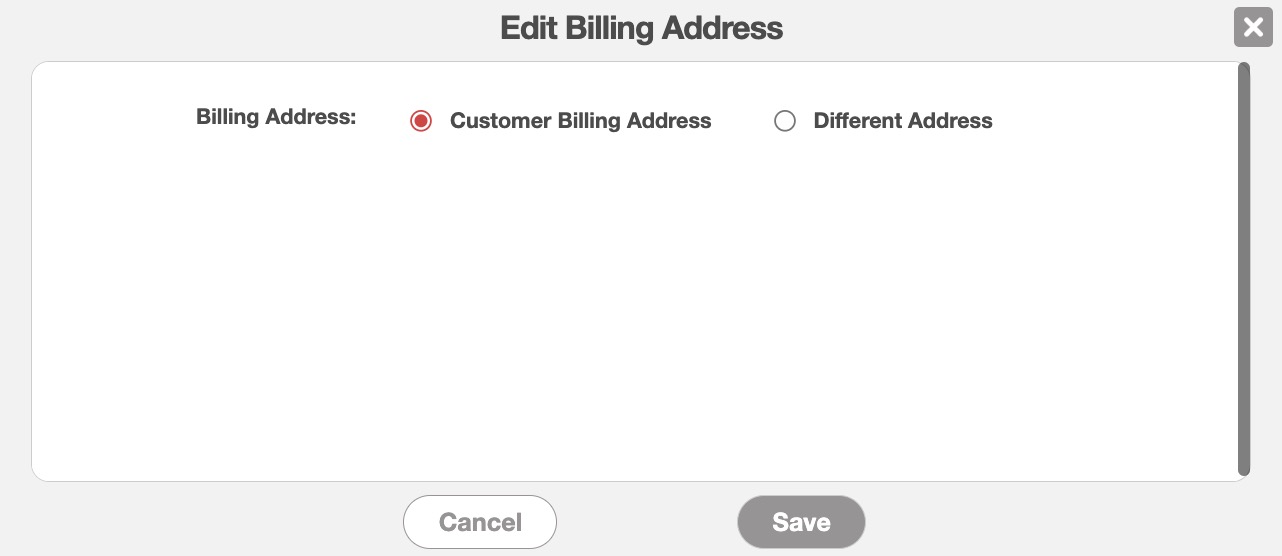Click the gray scrollbar thumb on the right edge
The width and height of the screenshot is (1282, 556).
1244,270
